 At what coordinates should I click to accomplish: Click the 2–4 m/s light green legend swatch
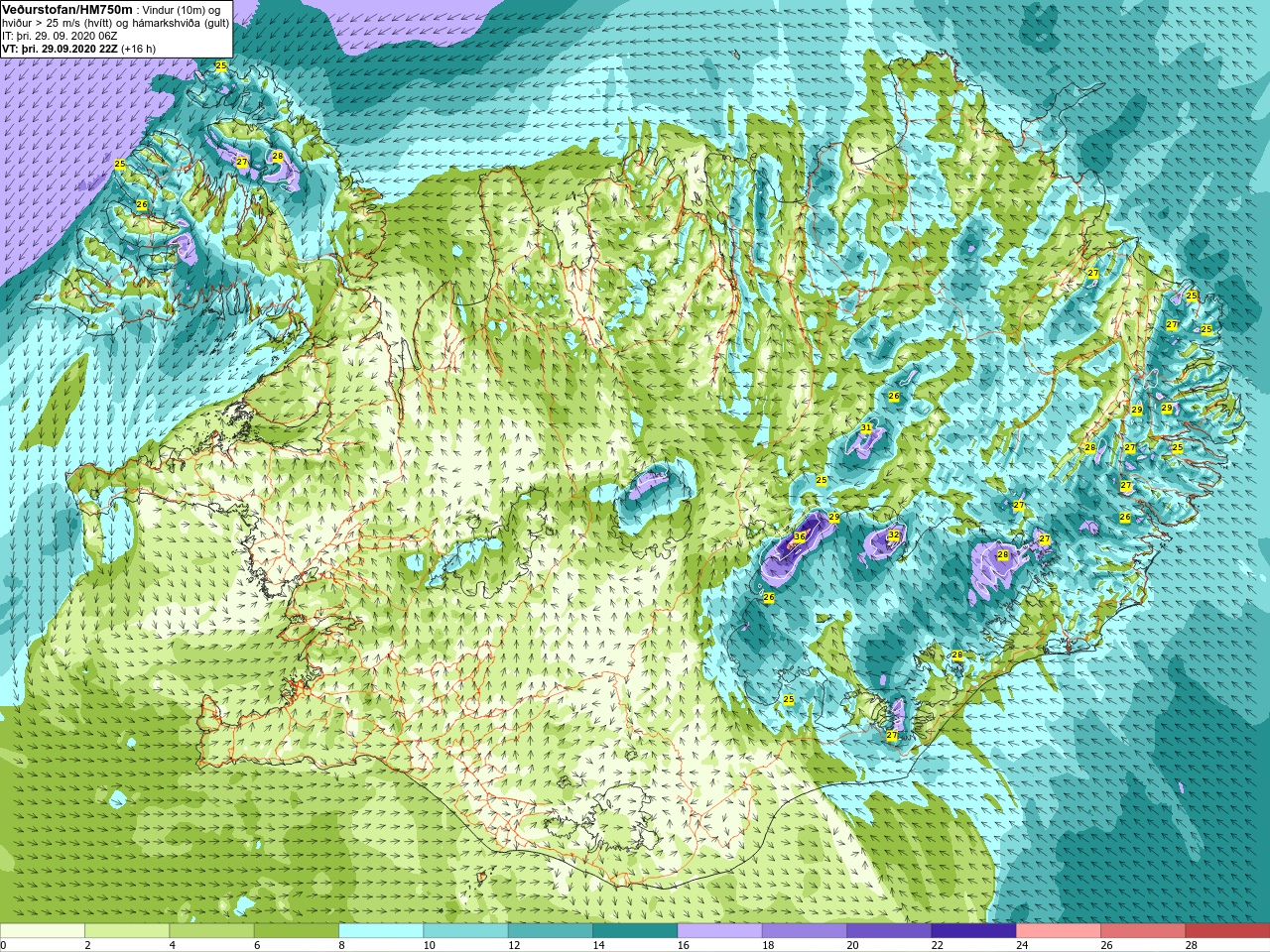127,931
